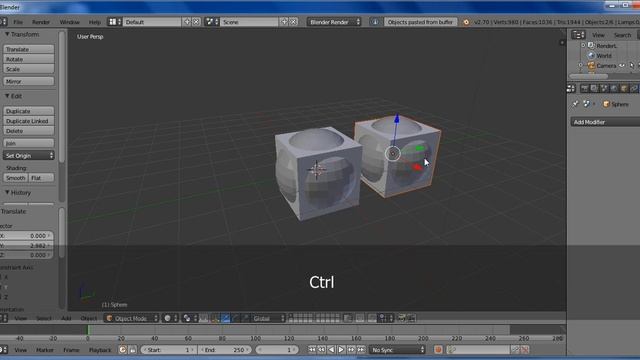Open the Render Layers properties tab
This screenshot has height=360, width=640.
pos(594,88)
